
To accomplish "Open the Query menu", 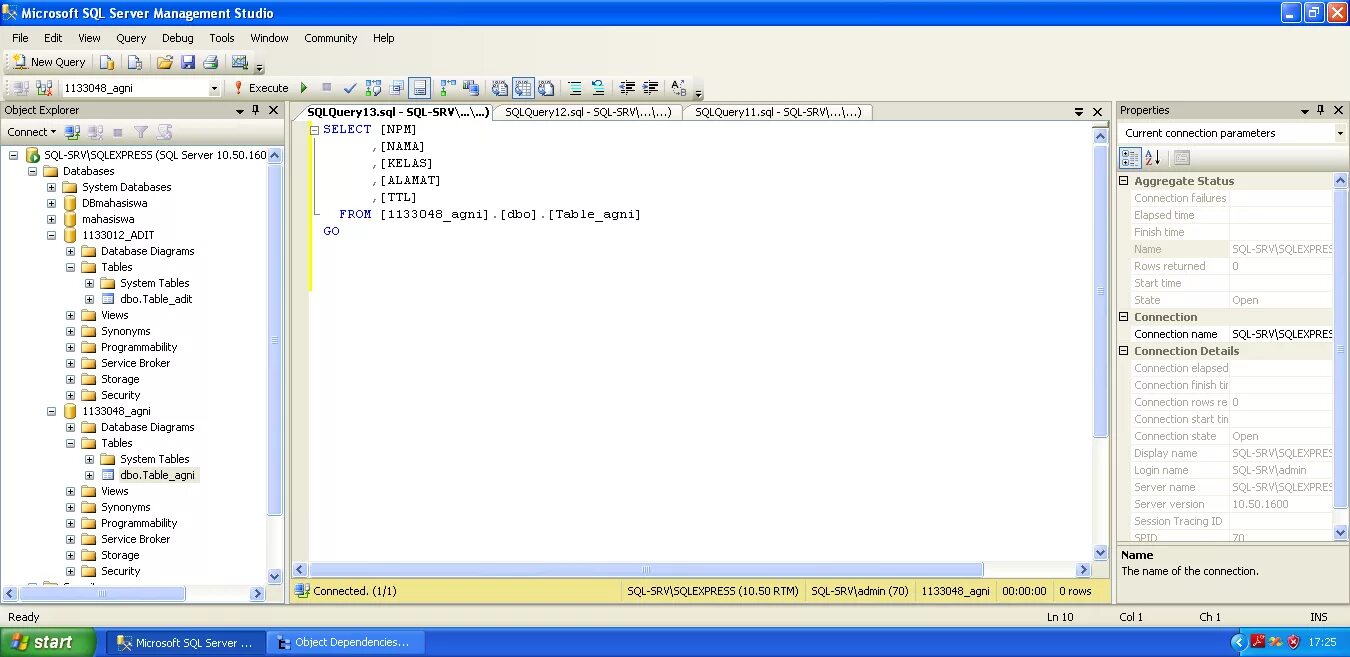I will (131, 38).
